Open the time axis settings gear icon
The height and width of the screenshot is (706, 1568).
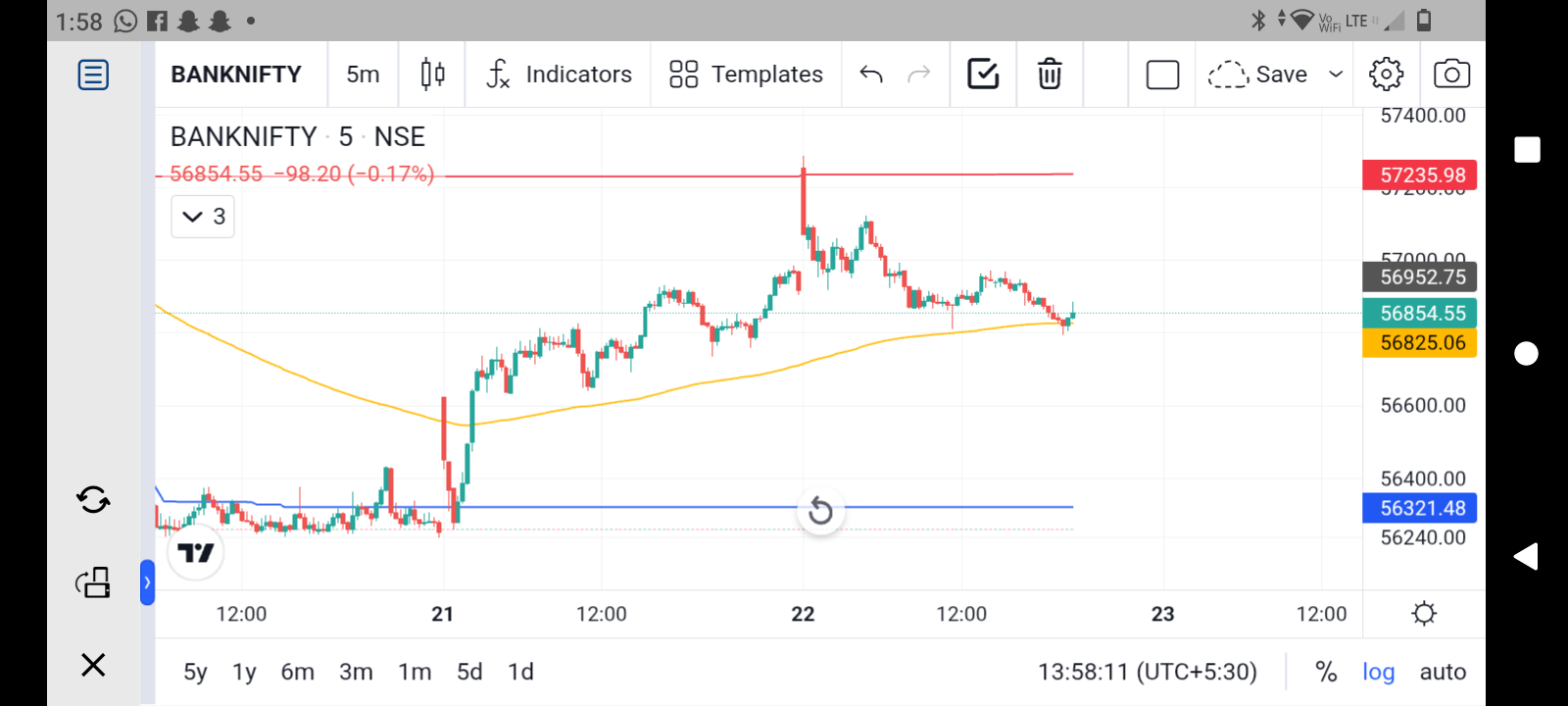click(1424, 614)
